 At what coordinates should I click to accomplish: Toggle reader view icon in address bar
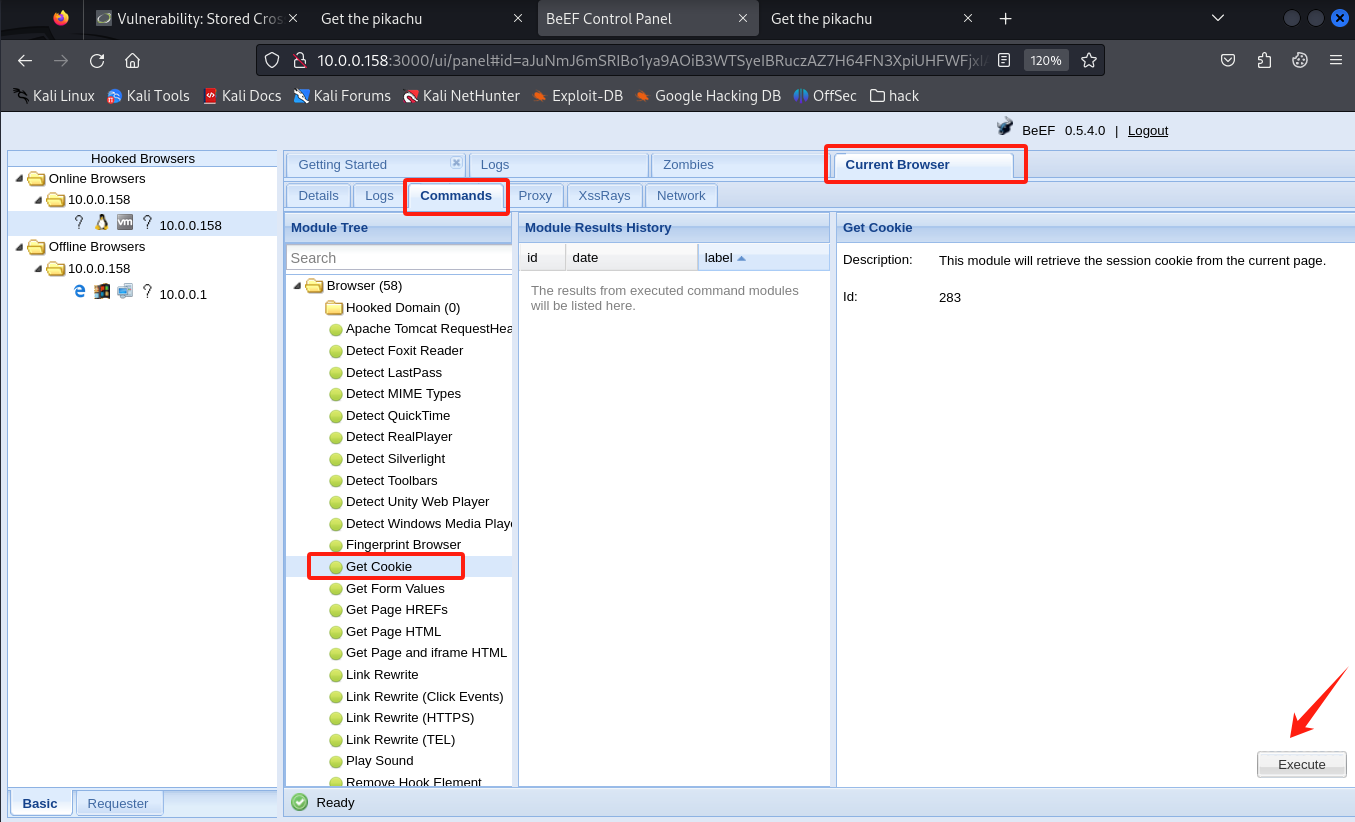(x=1004, y=60)
